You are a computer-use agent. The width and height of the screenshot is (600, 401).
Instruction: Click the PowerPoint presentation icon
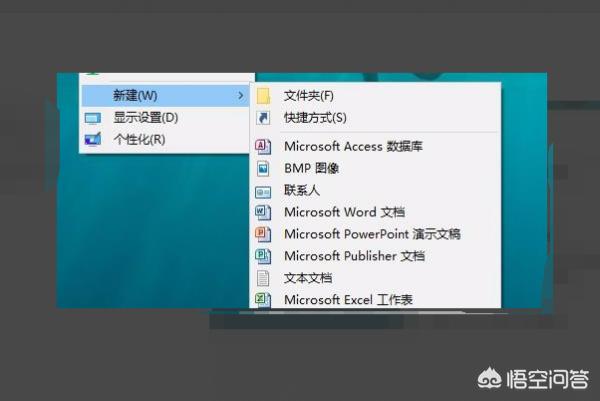point(263,234)
